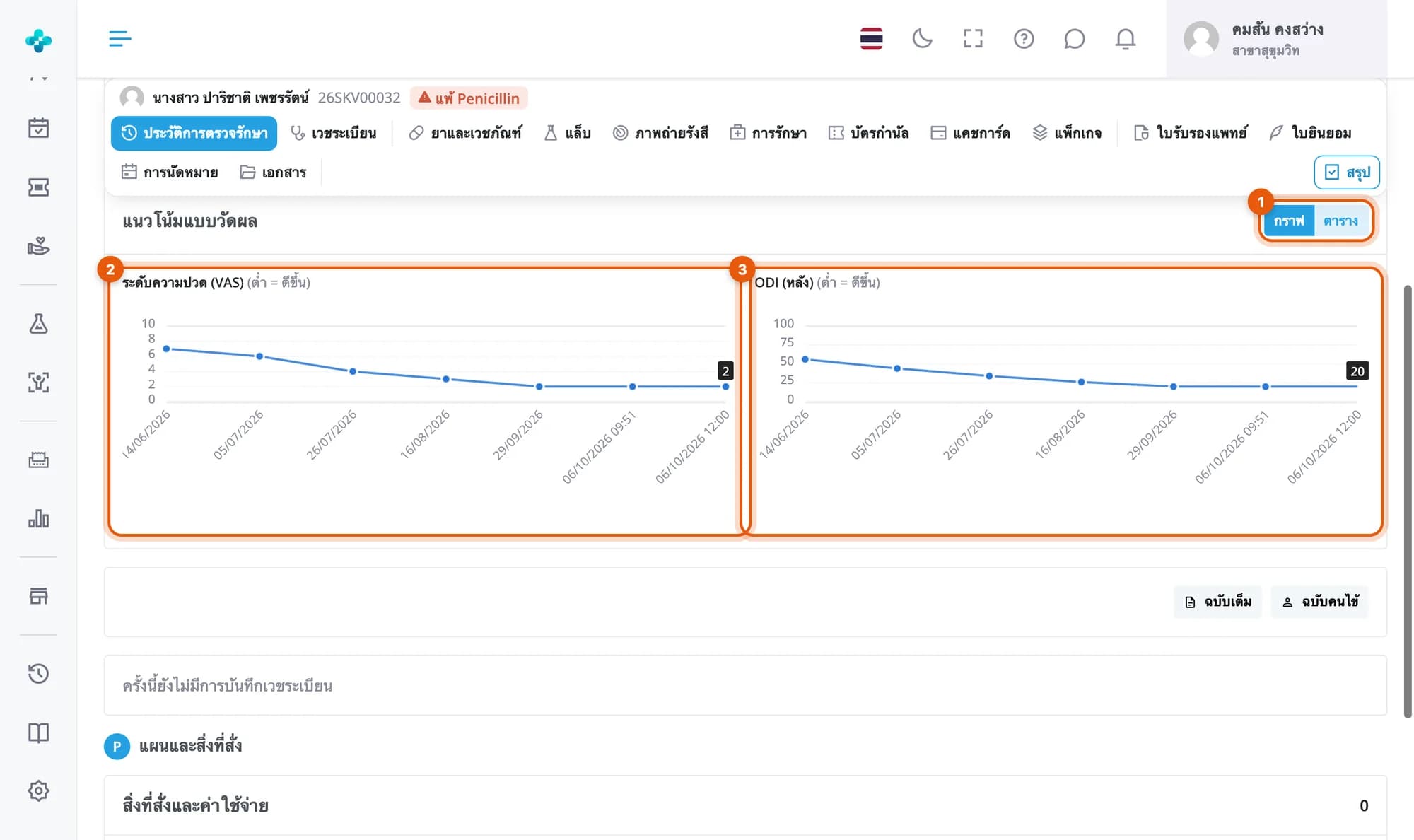Open the ticket sidebar icon

38,187
